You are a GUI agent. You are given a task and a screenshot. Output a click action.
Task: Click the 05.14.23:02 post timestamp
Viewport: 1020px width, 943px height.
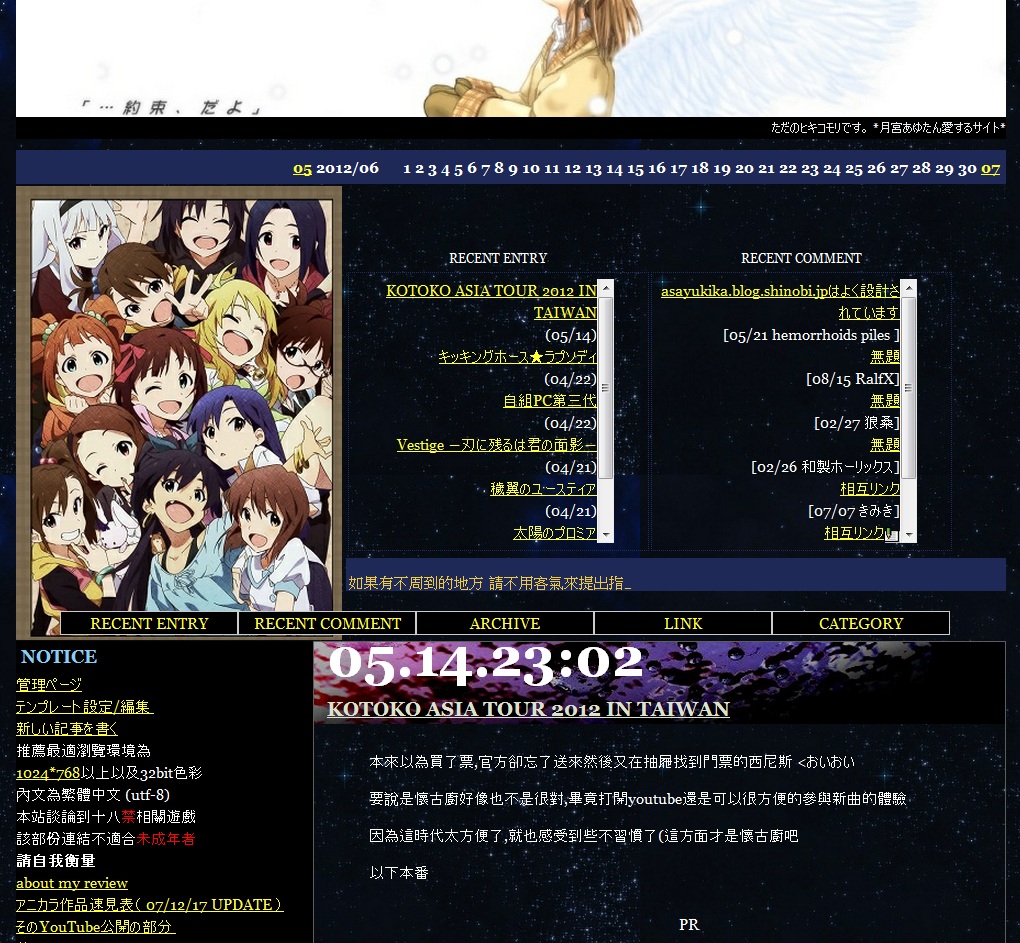[486, 663]
